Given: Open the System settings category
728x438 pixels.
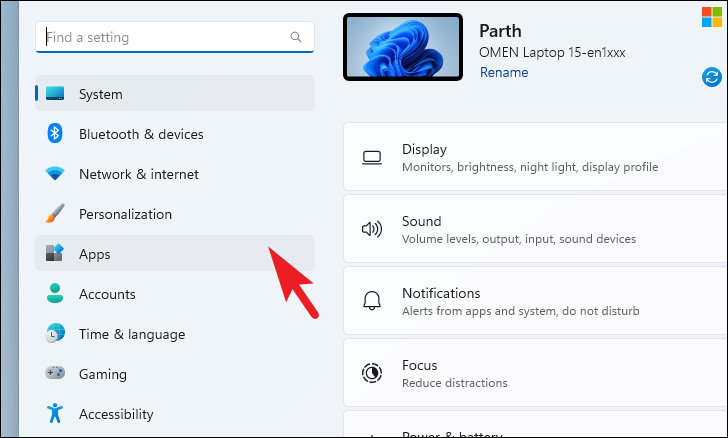Looking at the screenshot, I should tap(175, 93).
